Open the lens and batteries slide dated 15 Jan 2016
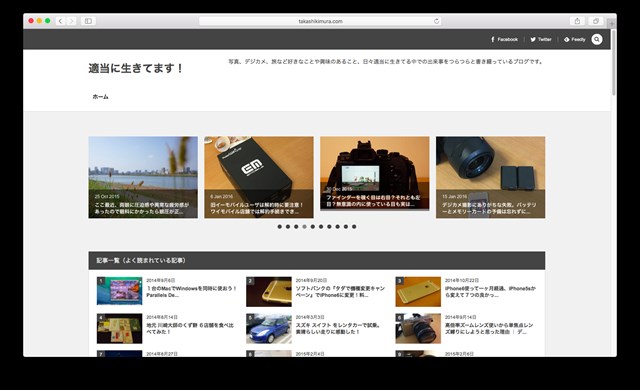This screenshot has width=640, height=390. (x=490, y=177)
